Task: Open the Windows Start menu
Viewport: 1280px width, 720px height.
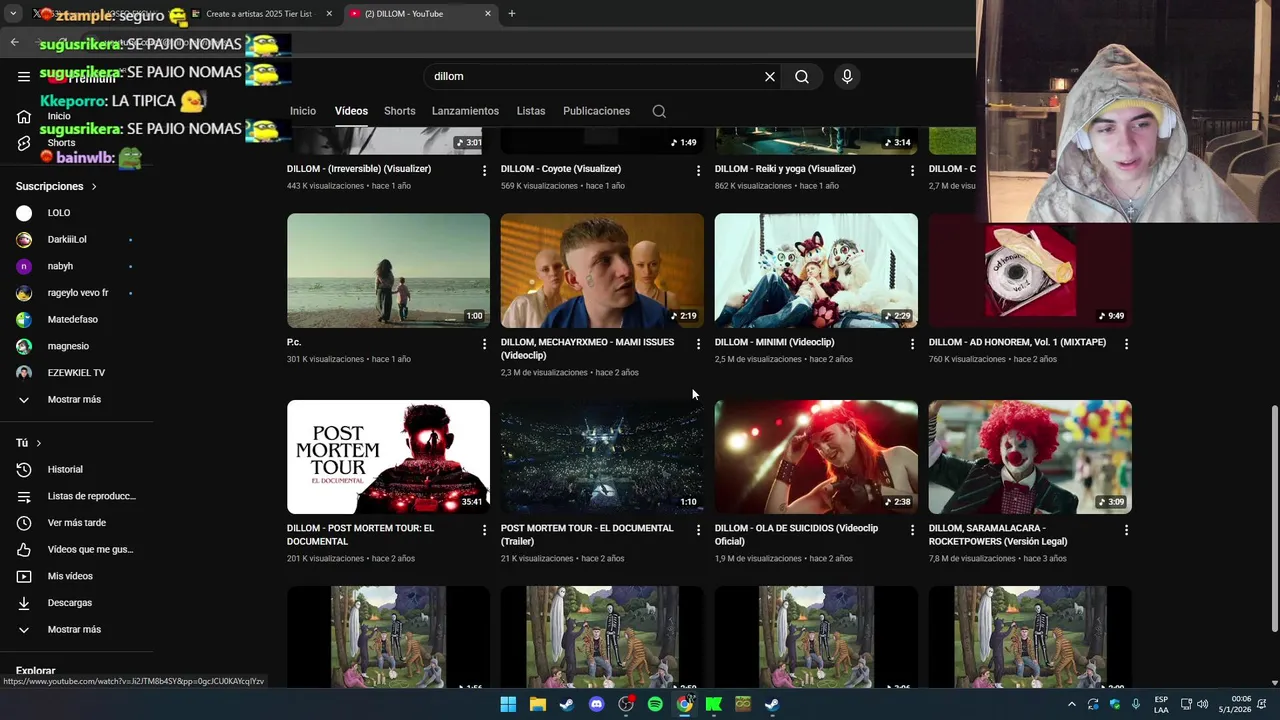Action: (508, 704)
